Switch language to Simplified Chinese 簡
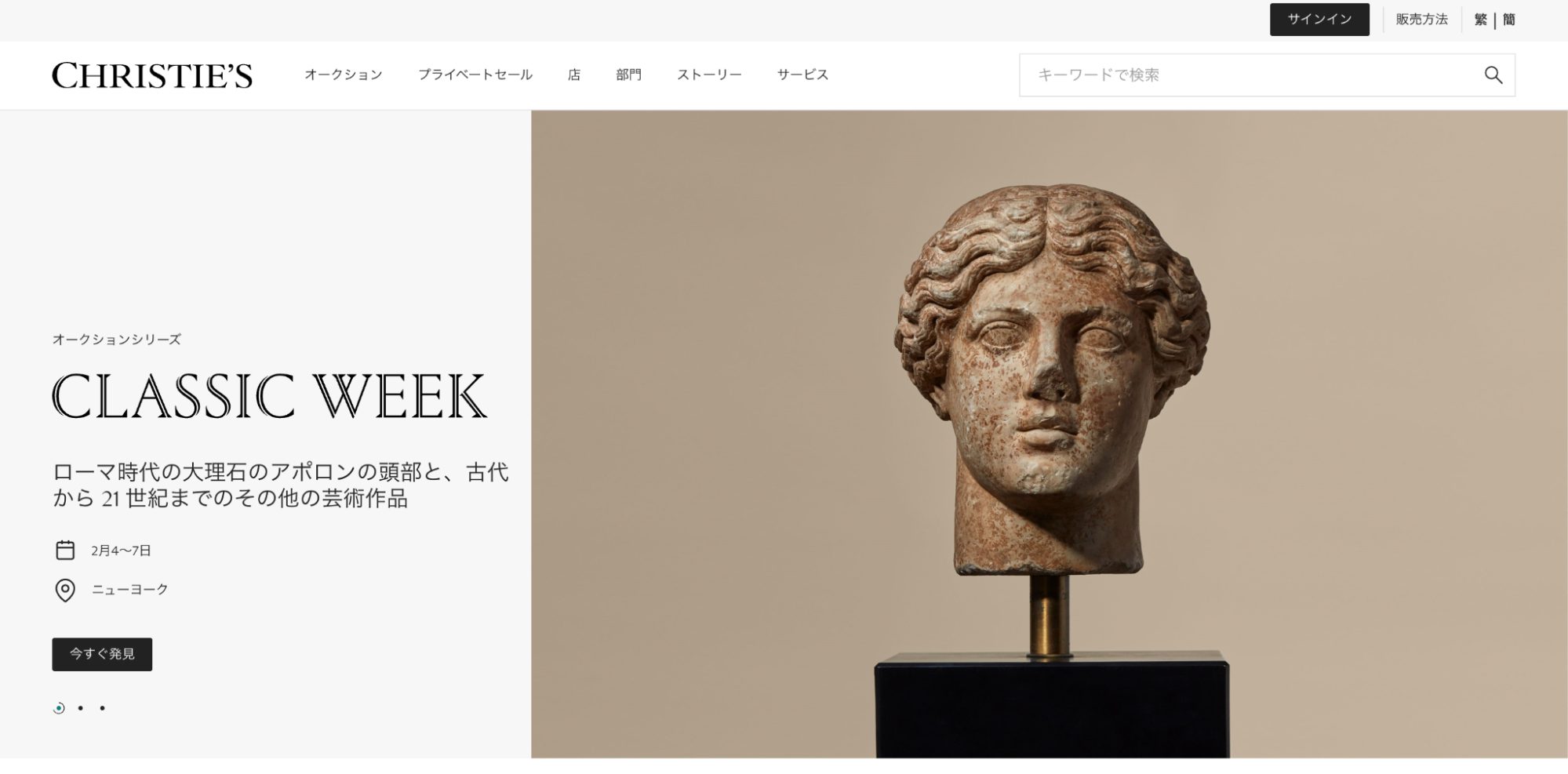This screenshot has width=1568, height=774. point(1509,20)
